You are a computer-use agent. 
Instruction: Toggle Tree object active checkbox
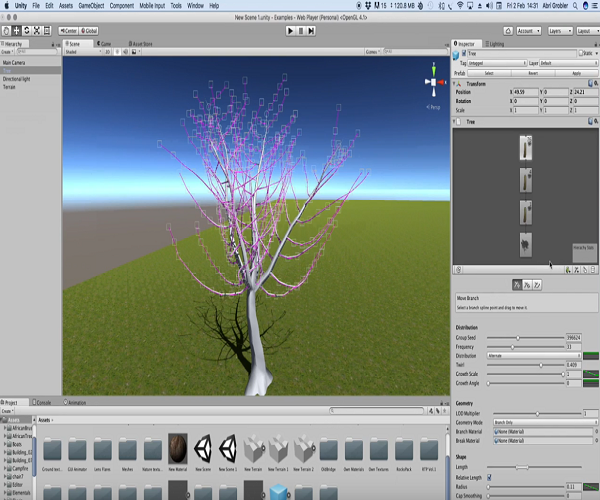pyautogui.click(x=464, y=53)
